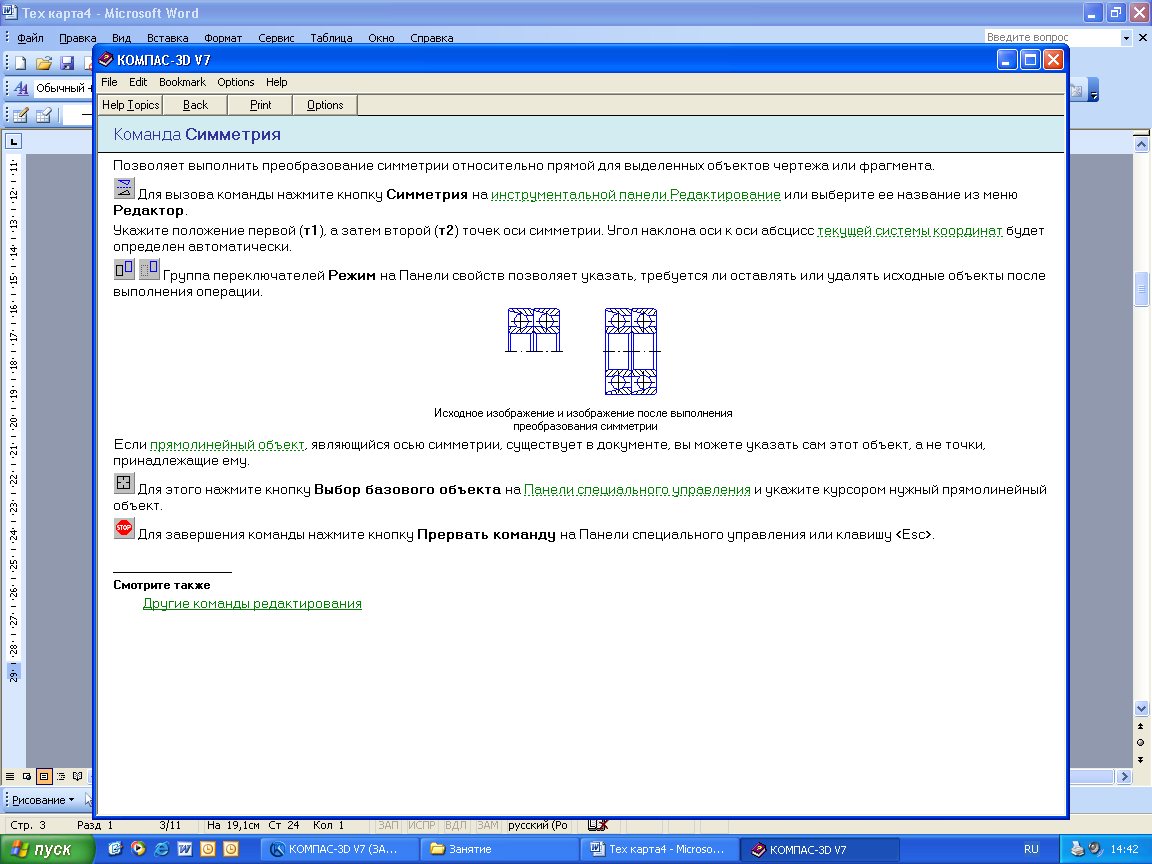Click the Styles and Formatting AA icon

tap(21, 88)
